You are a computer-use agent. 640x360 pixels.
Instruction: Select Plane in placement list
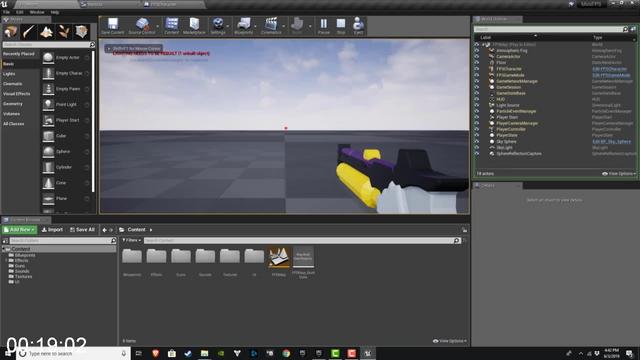(x=66, y=198)
